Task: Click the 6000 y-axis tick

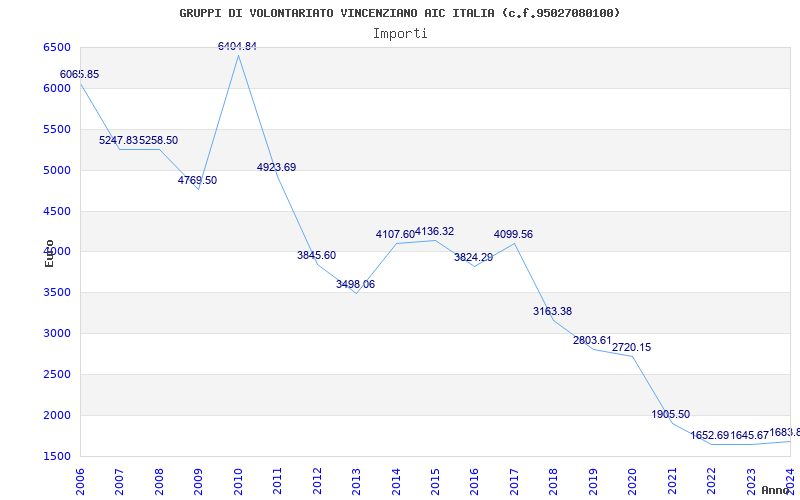Action: pos(57,88)
